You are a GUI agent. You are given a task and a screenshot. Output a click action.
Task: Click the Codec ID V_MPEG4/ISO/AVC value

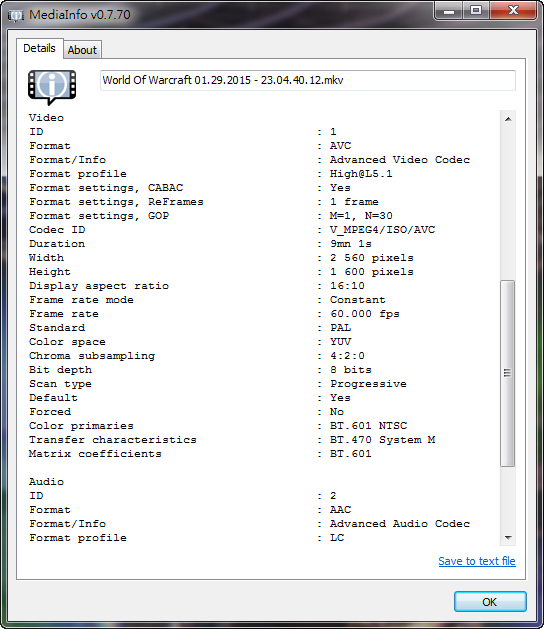click(x=382, y=230)
